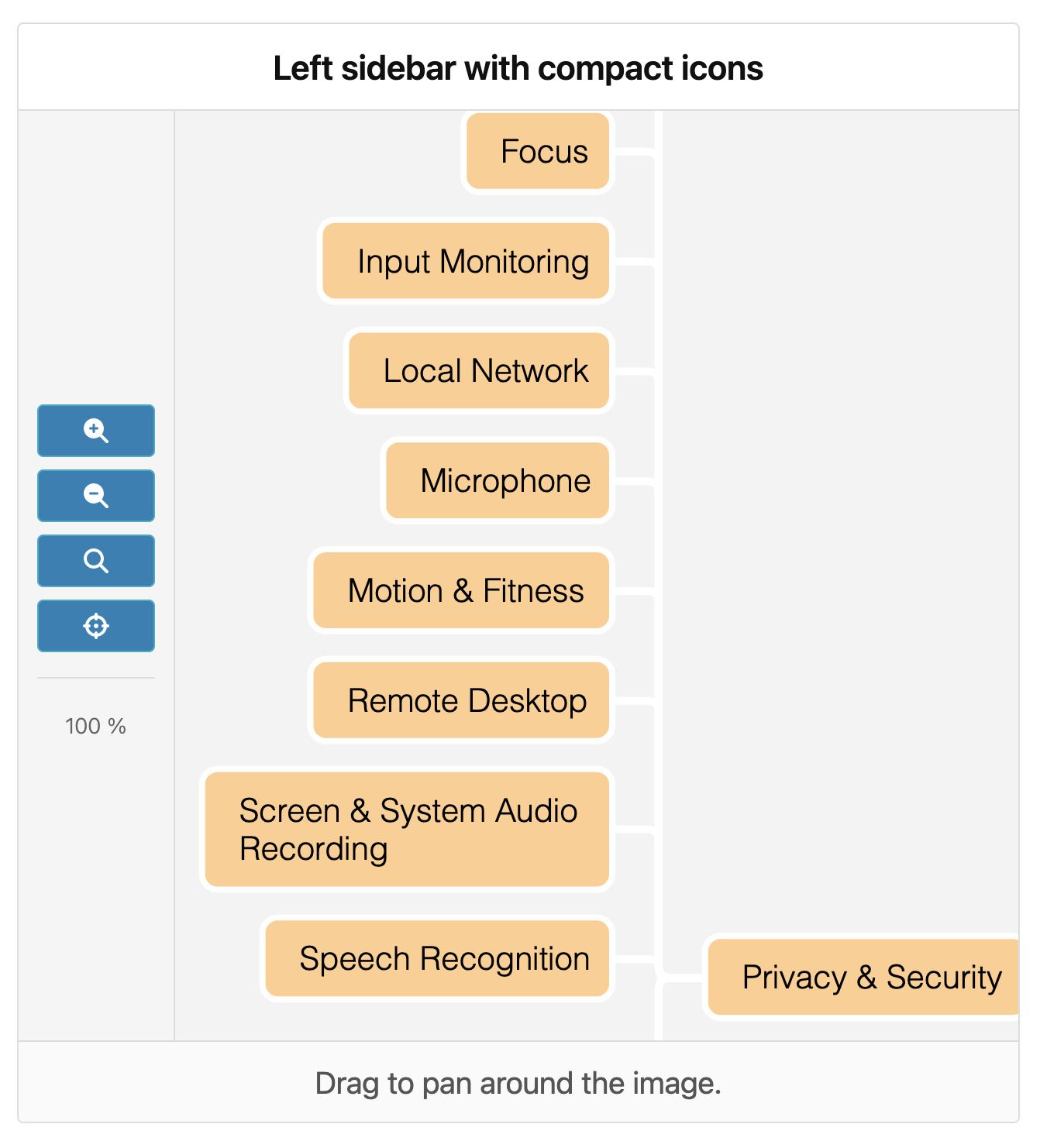
Task: Click the zoom in magnifier button
Action: pyautogui.click(x=96, y=431)
